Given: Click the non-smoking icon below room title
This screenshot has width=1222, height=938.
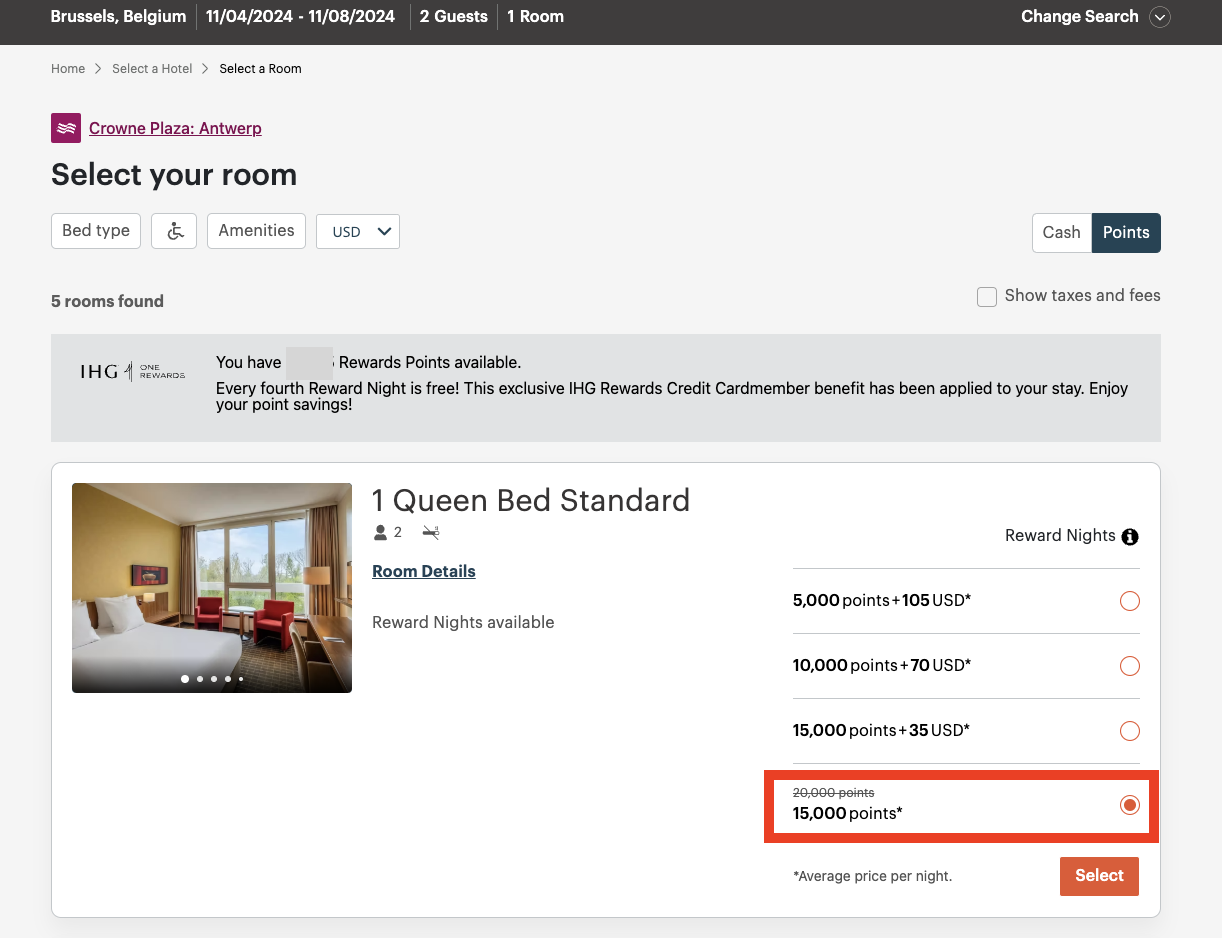Looking at the screenshot, I should coord(430,532).
